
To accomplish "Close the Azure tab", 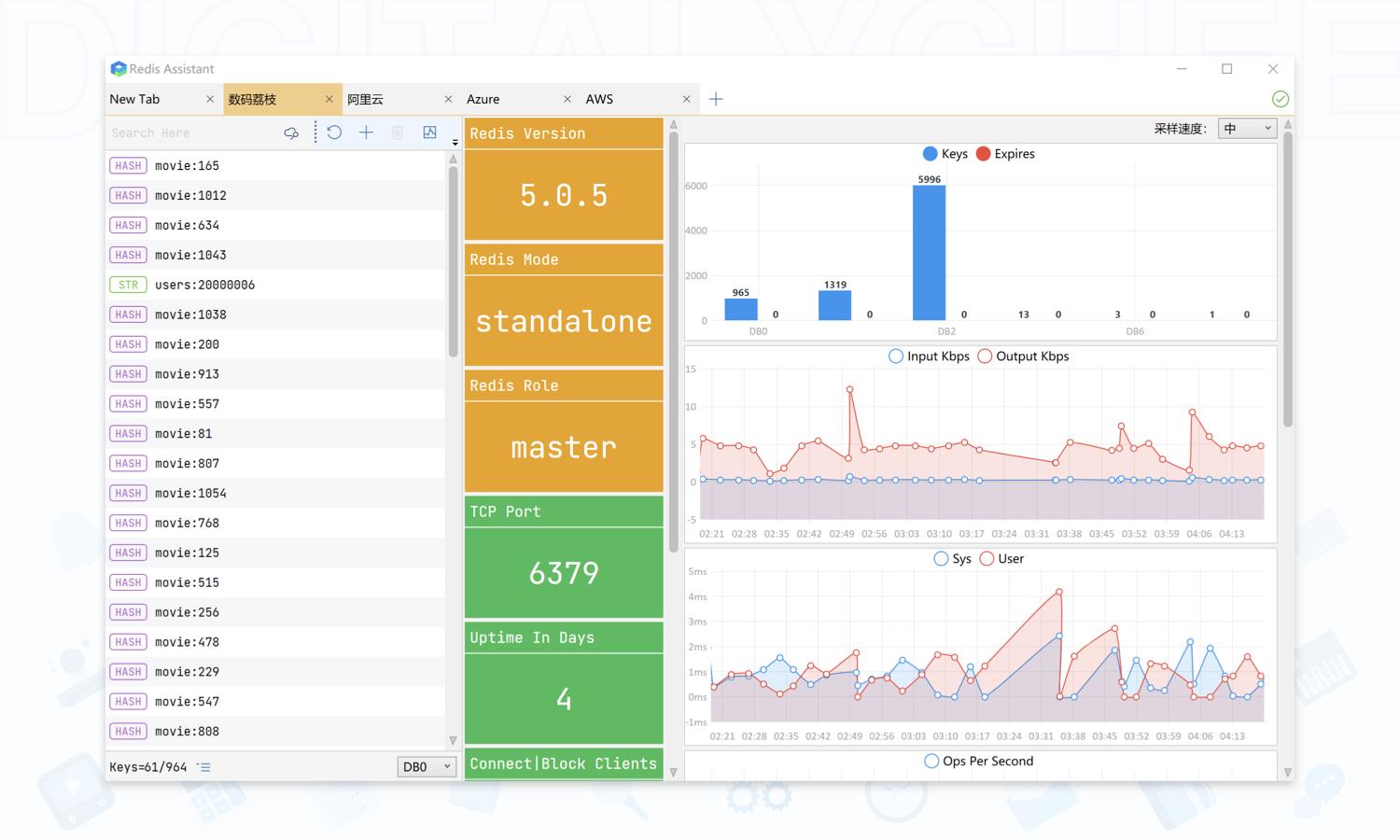I will point(567,99).
